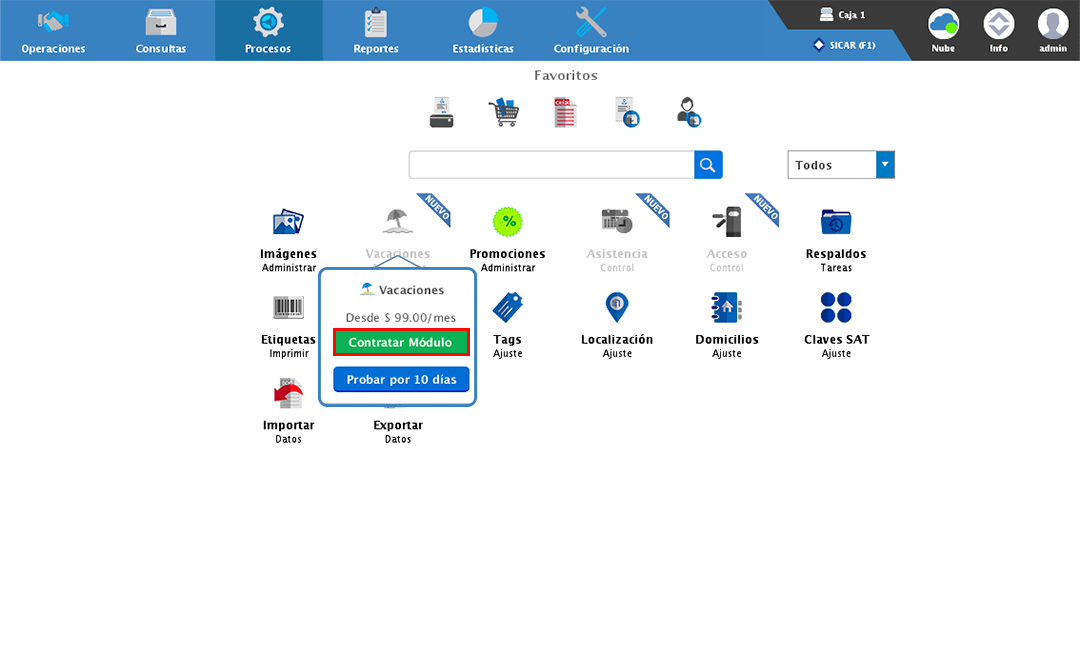Open the Nube cloud status panel
The image size is (1080, 653).
tap(943, 25)
